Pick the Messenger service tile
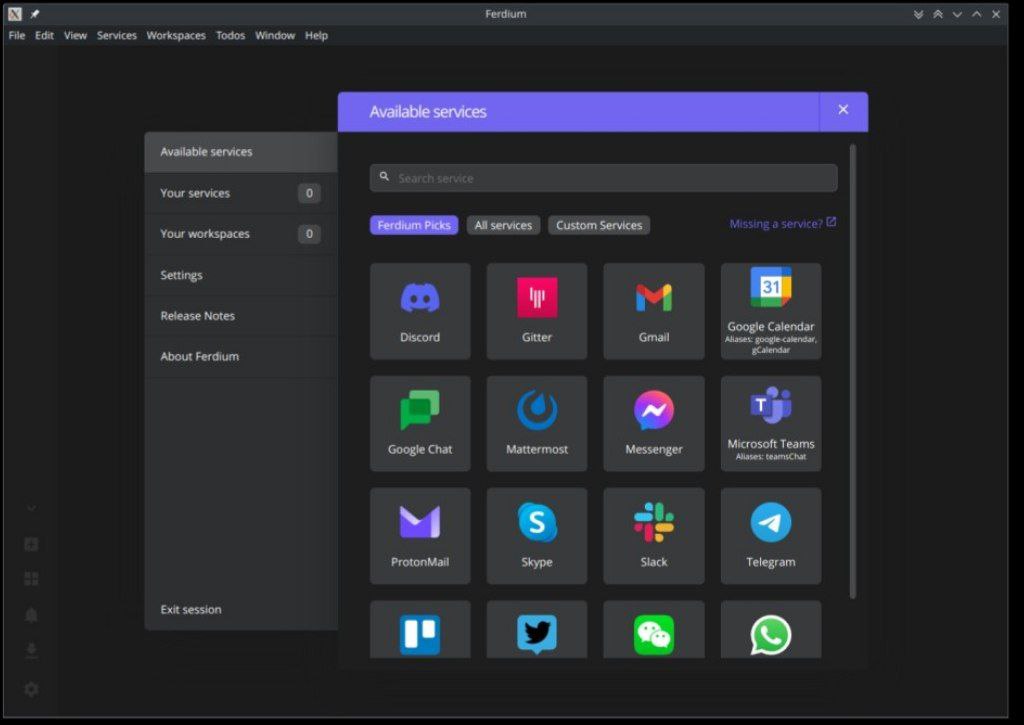The width and height of the screenshot is (1024, 725). point(654,423)
